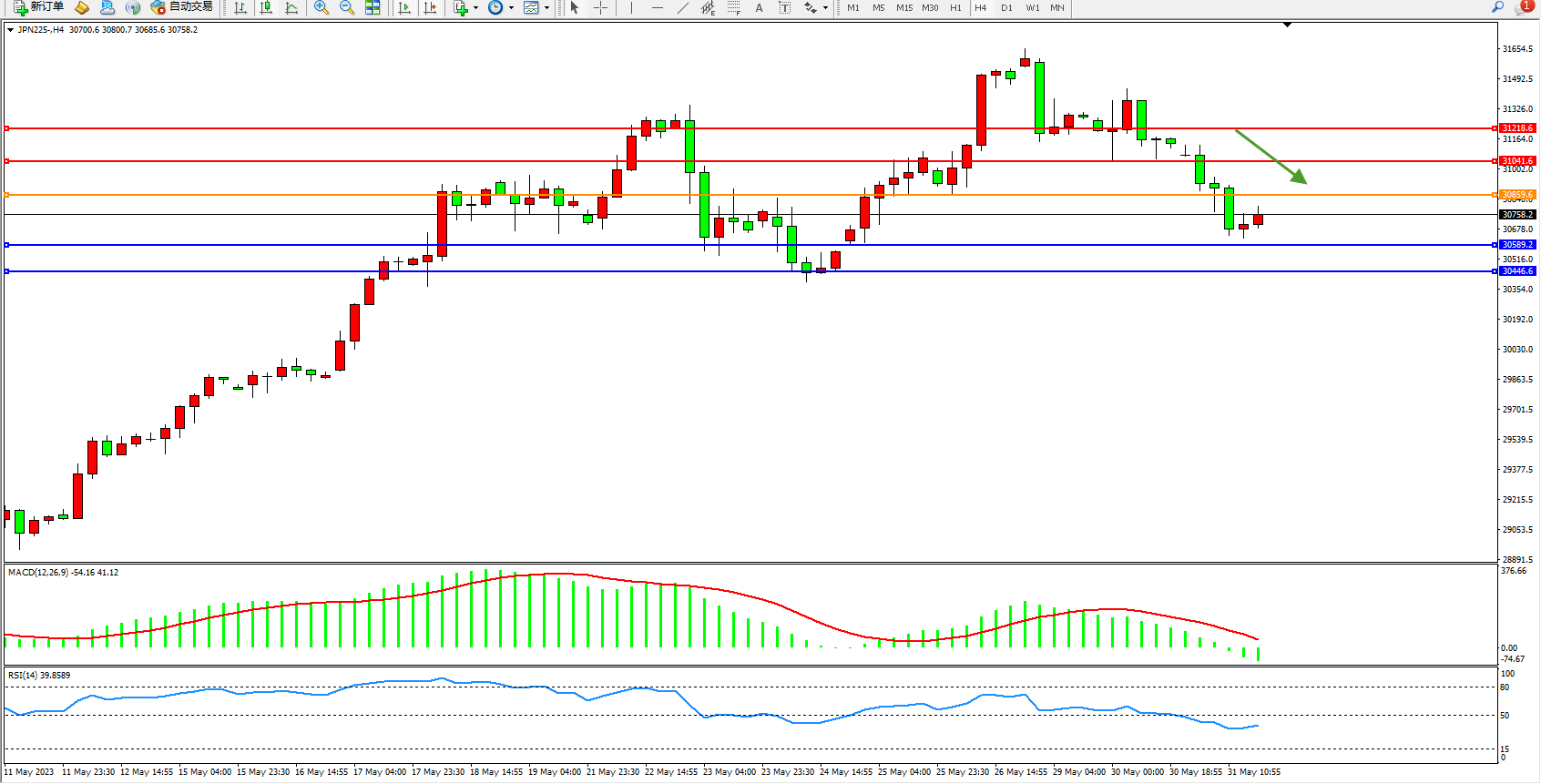Toggle the AutoTrading (自动交易) button
The width and height of the screenshot is (1541, 784).
point(181,7)
